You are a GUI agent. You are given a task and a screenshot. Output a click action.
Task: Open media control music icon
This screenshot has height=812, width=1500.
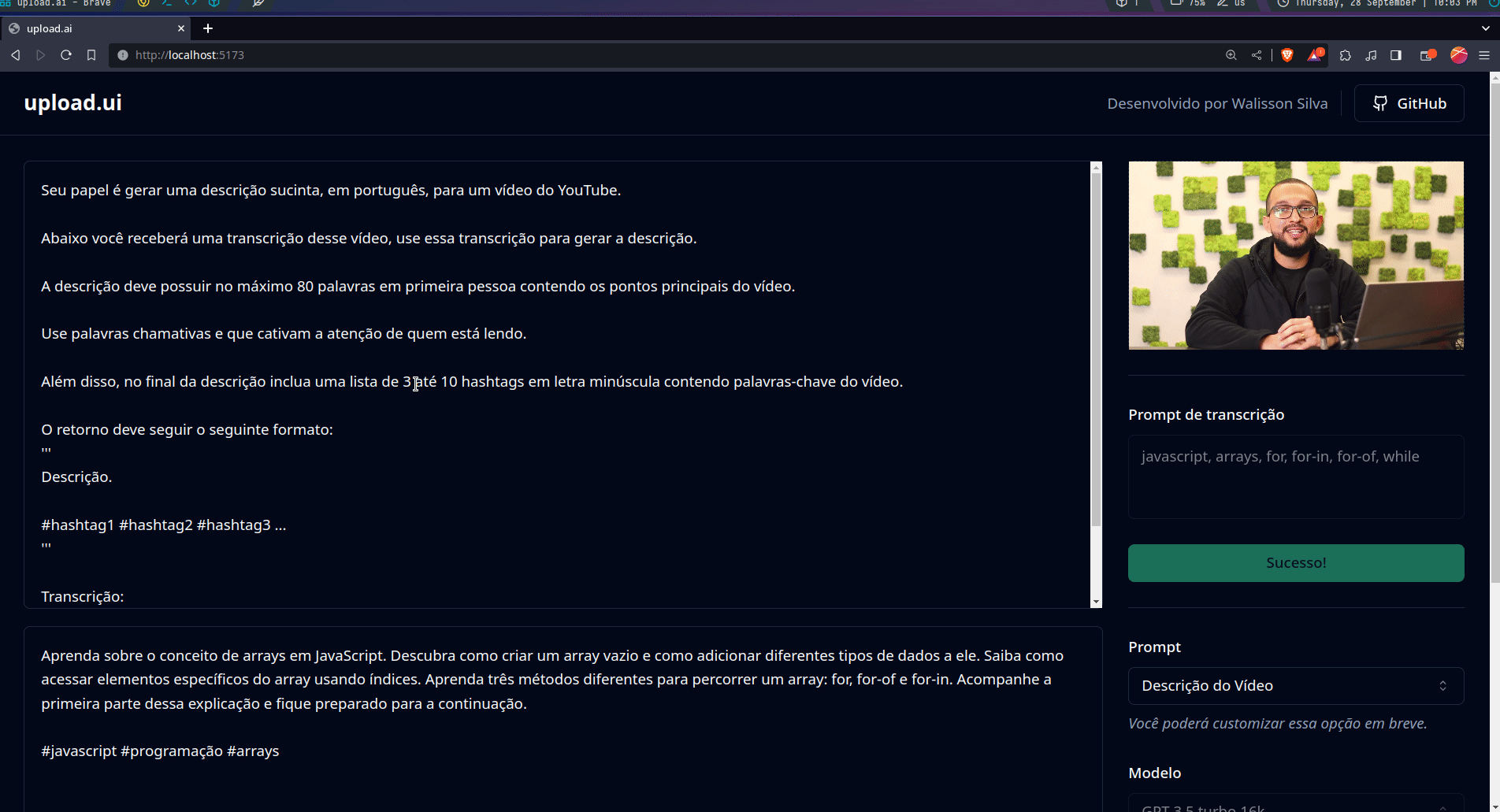1371,55
